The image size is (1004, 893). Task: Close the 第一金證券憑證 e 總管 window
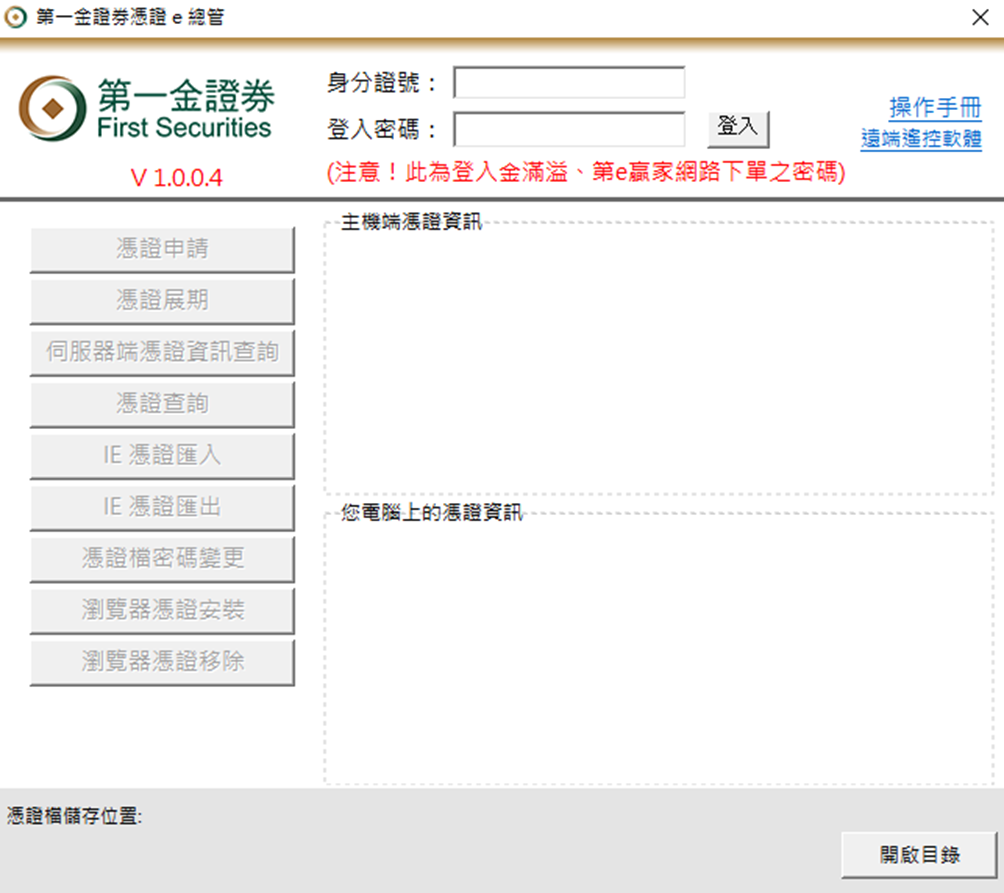pos(980,17)
